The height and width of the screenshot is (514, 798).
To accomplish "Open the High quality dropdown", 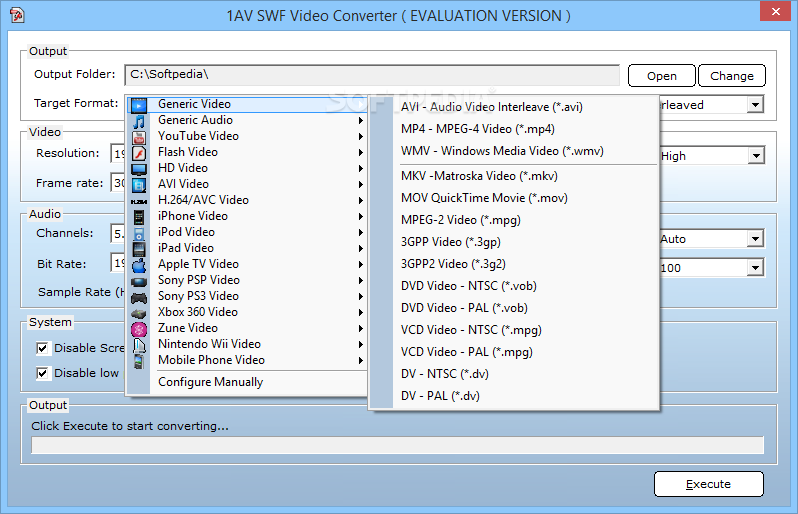I will tap(756, 156).
